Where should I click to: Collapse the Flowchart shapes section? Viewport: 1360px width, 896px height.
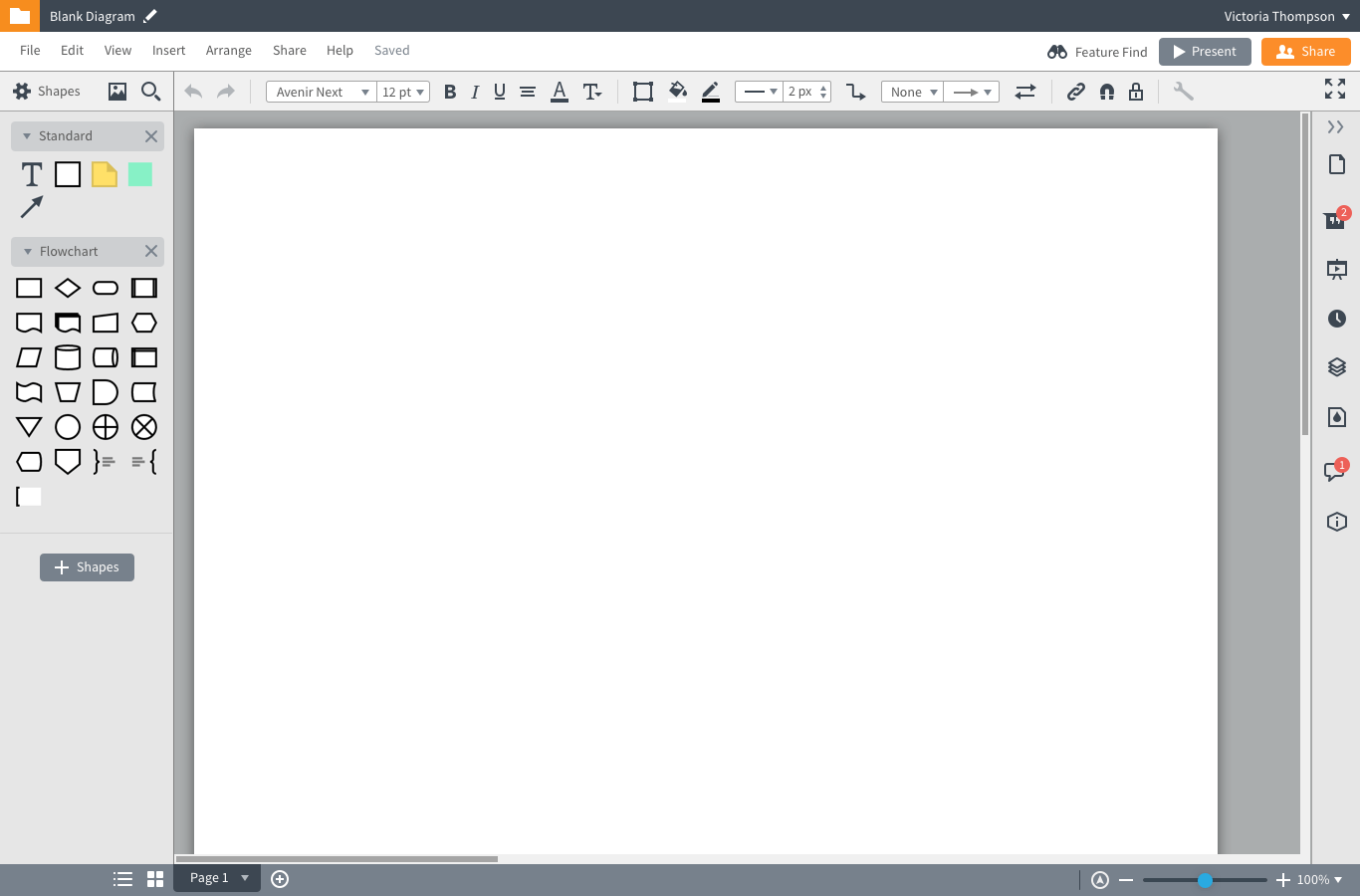[25, 251]
